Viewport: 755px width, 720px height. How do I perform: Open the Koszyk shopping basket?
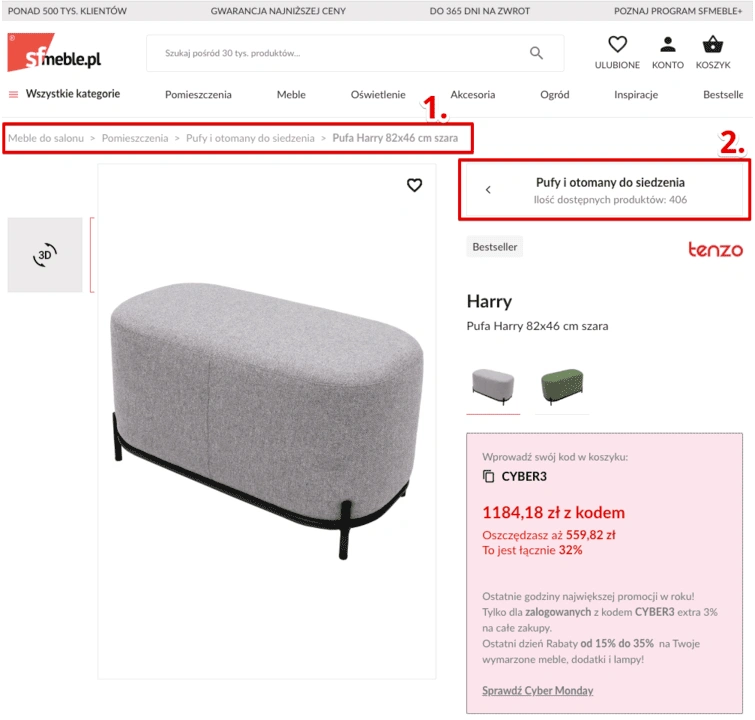pos(713,45)
